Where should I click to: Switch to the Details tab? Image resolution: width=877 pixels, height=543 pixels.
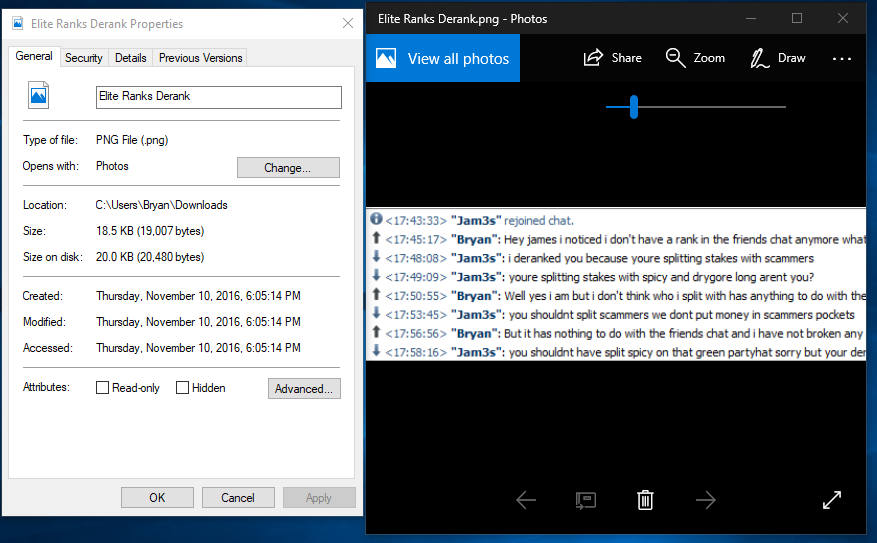tap(130, 58)
